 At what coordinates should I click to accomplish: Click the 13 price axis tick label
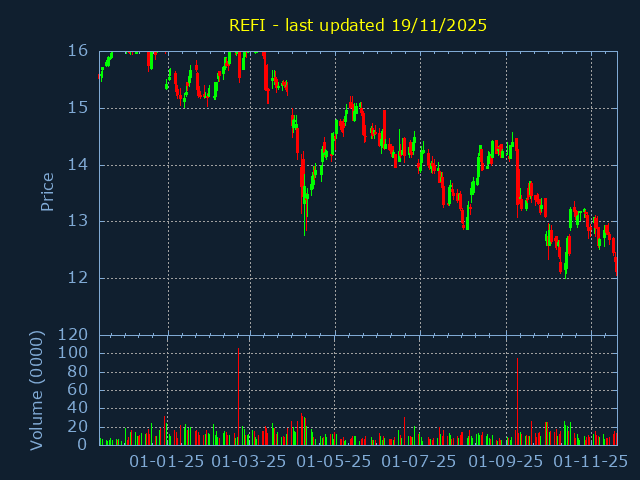[78, 222]
